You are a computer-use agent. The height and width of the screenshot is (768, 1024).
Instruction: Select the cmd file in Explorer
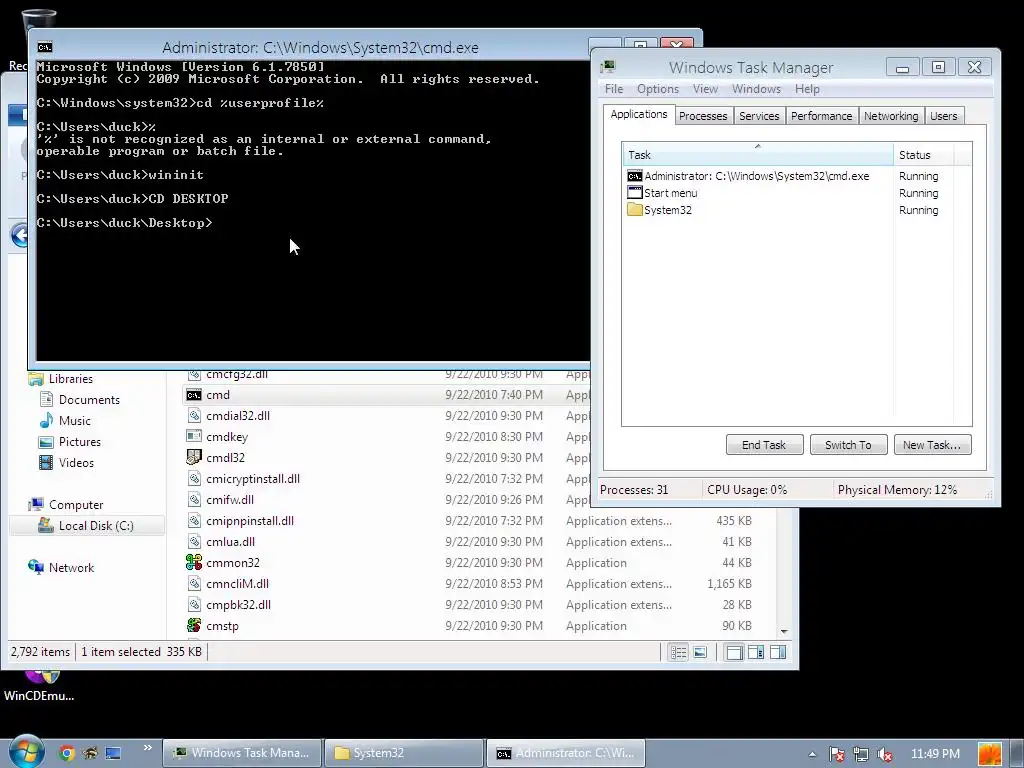[x=218, y=394]
